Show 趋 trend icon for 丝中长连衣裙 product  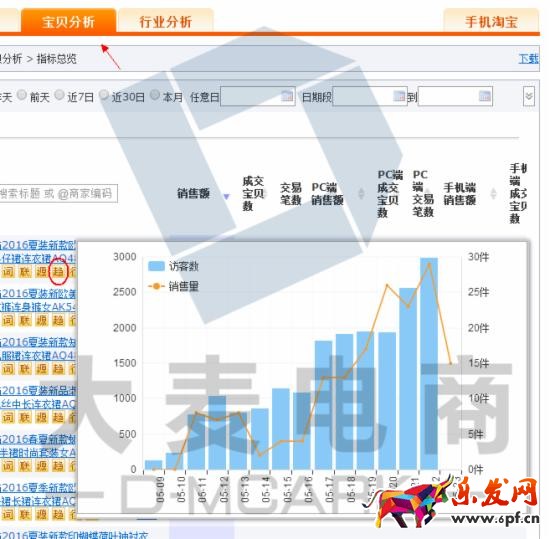(58, 417)
